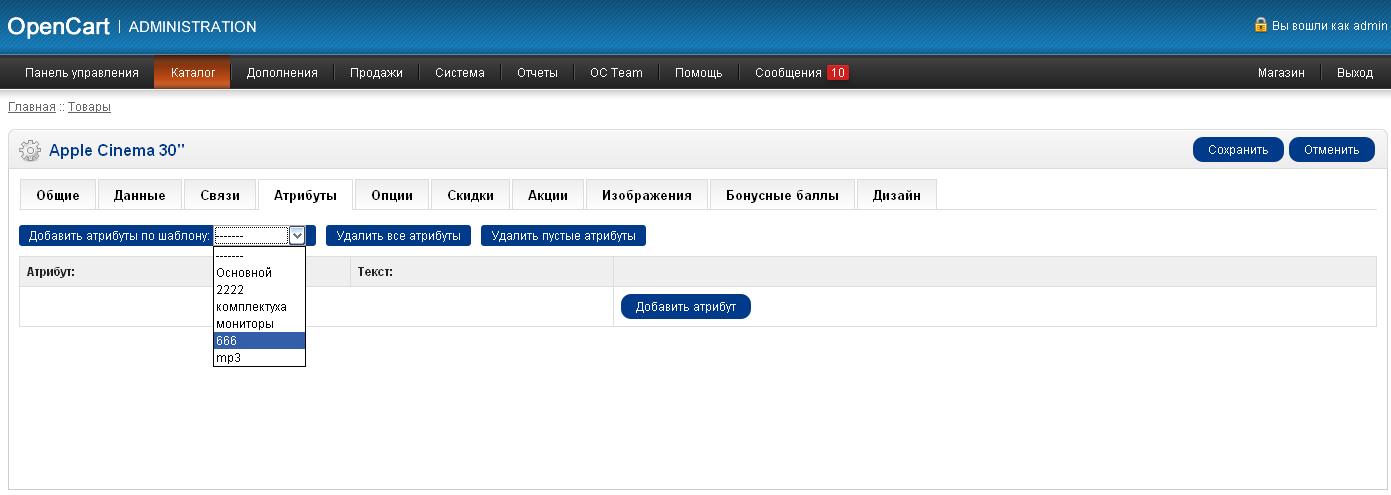The width and height of the screenshot is (1391, 495).
Task: Switch to the Скидки tab
Action: click(x=470, y=195)
